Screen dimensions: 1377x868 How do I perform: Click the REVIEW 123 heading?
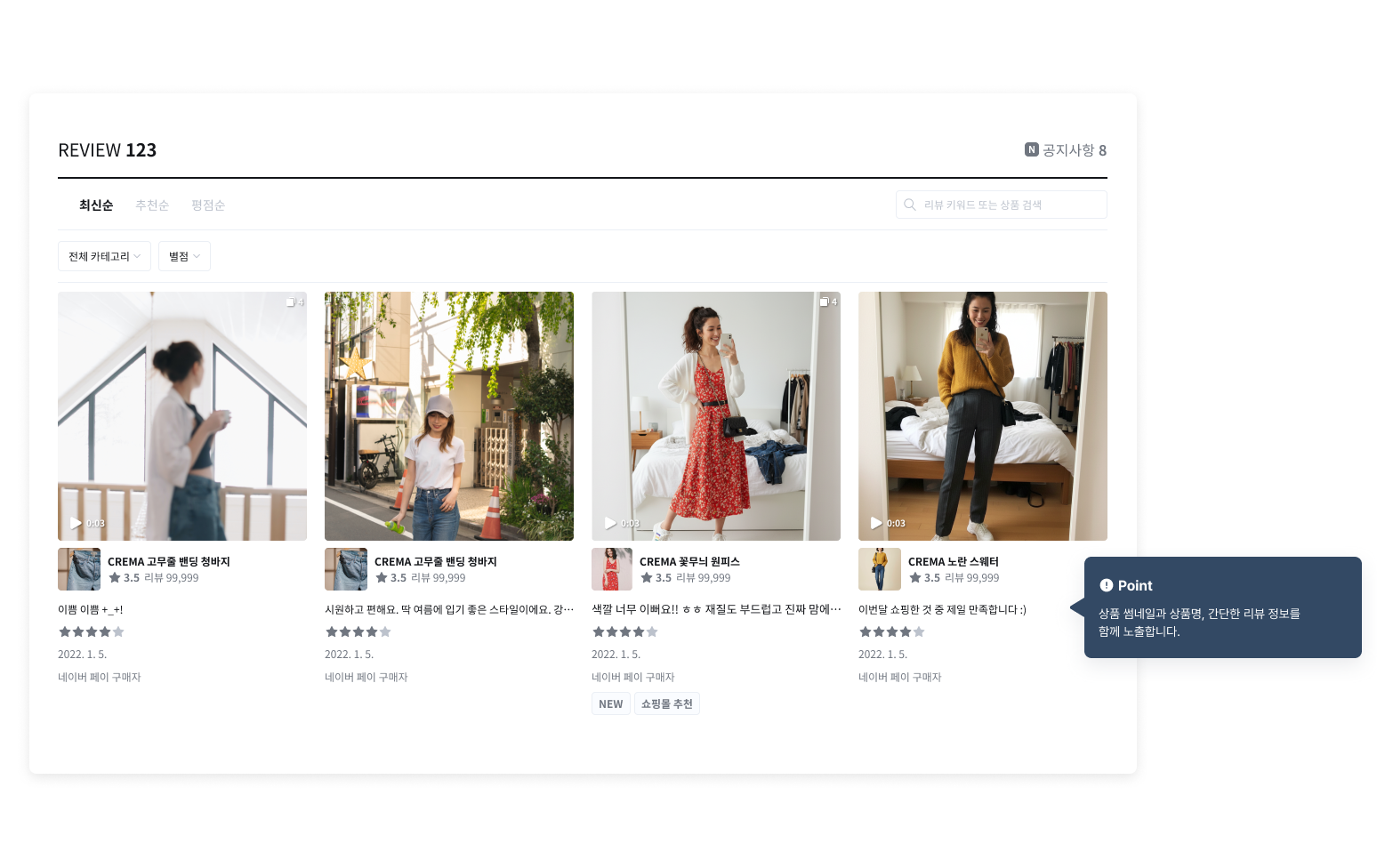click(x=108, y=150)
